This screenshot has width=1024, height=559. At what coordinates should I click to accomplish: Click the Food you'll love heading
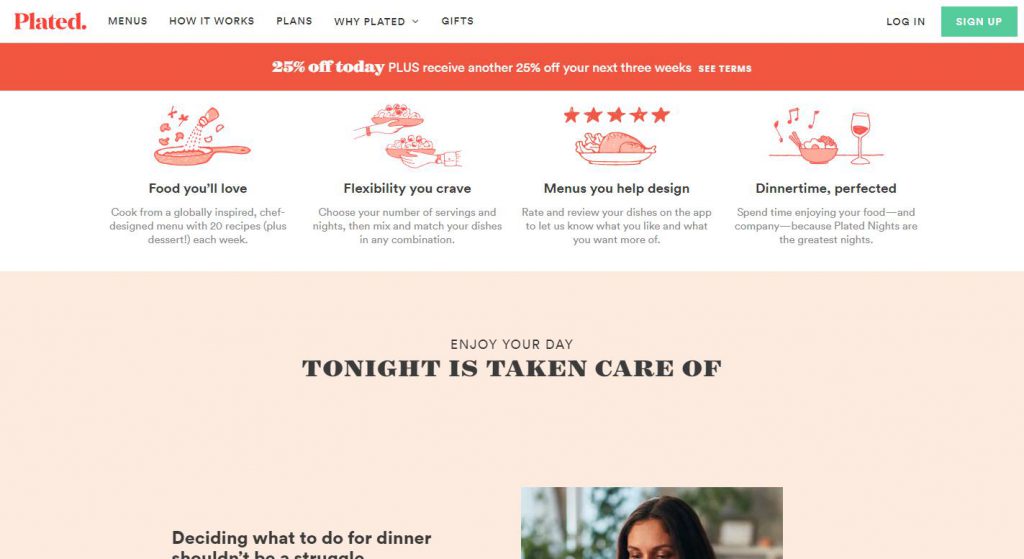coord(198,188)
